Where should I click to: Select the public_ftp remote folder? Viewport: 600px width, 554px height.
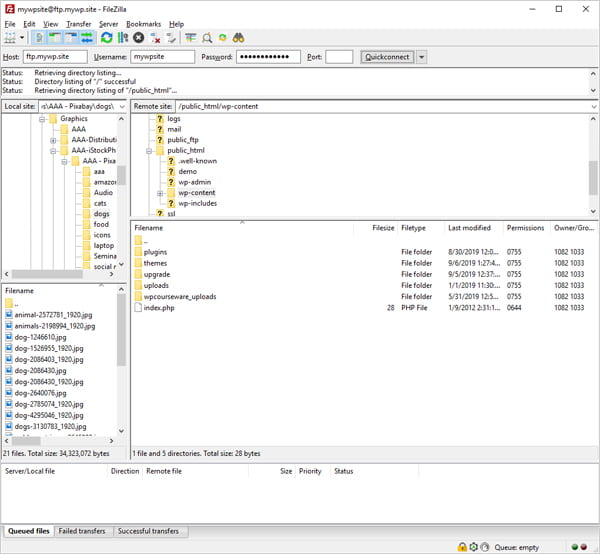[x=183, y=140]
